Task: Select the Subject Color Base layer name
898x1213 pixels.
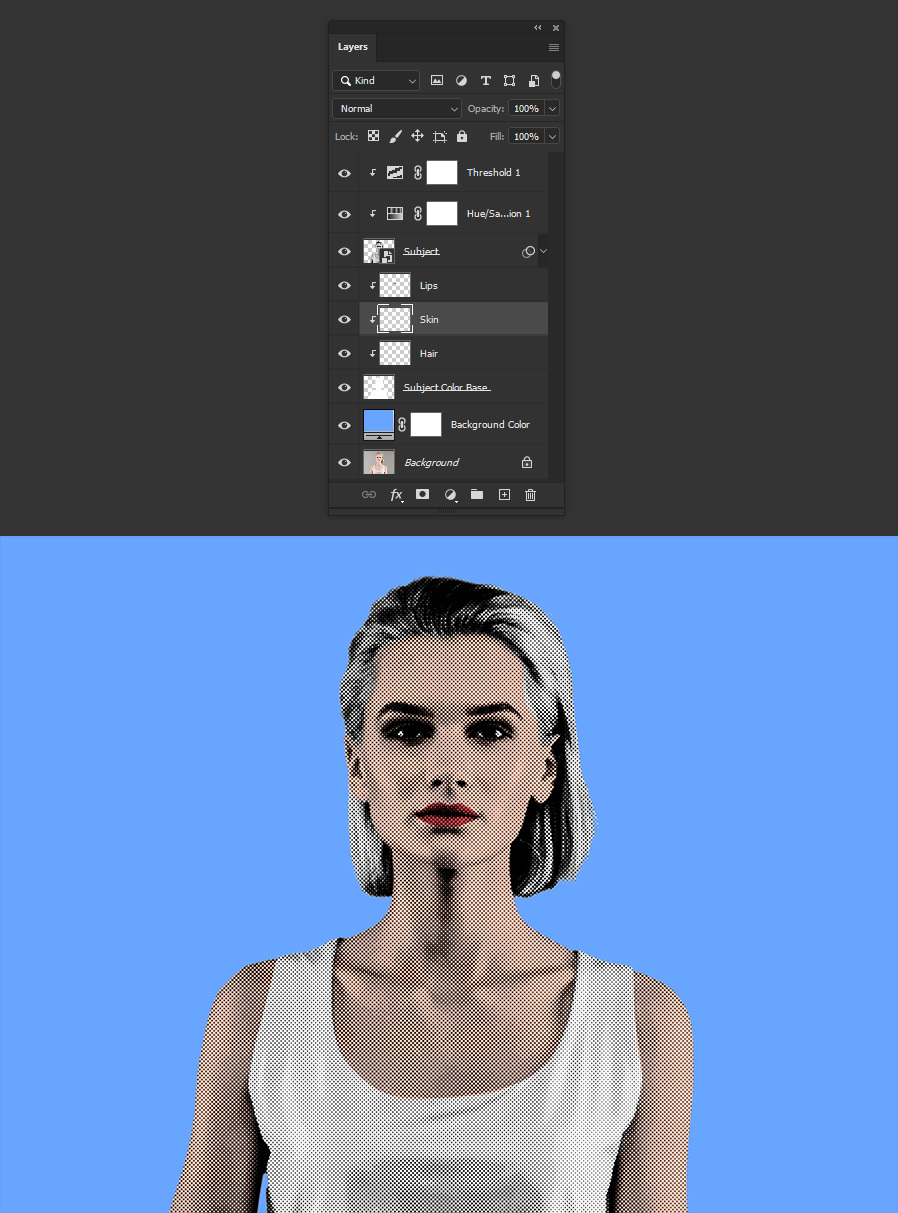Action: [x=447, y=387]
